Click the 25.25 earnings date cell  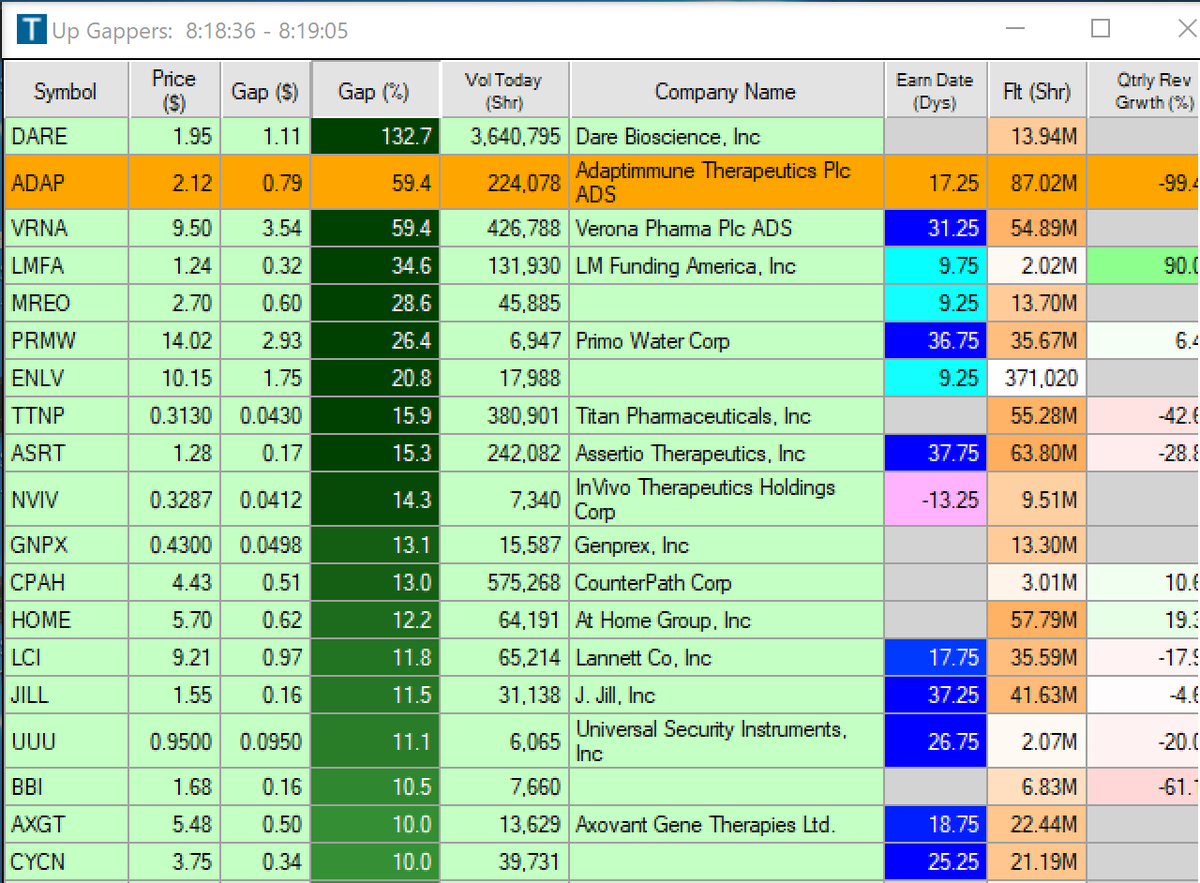pyautogui.click(x=936, y=862)
